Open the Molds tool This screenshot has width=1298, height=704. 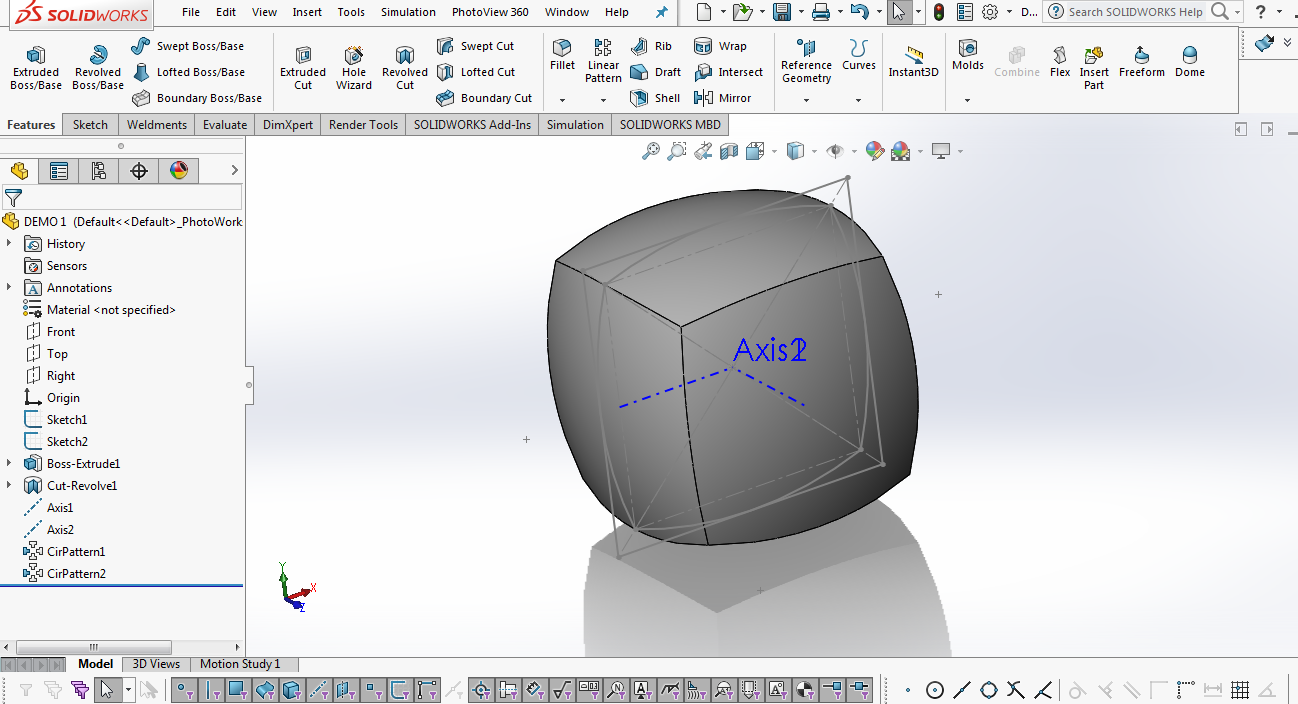(968, 55)
